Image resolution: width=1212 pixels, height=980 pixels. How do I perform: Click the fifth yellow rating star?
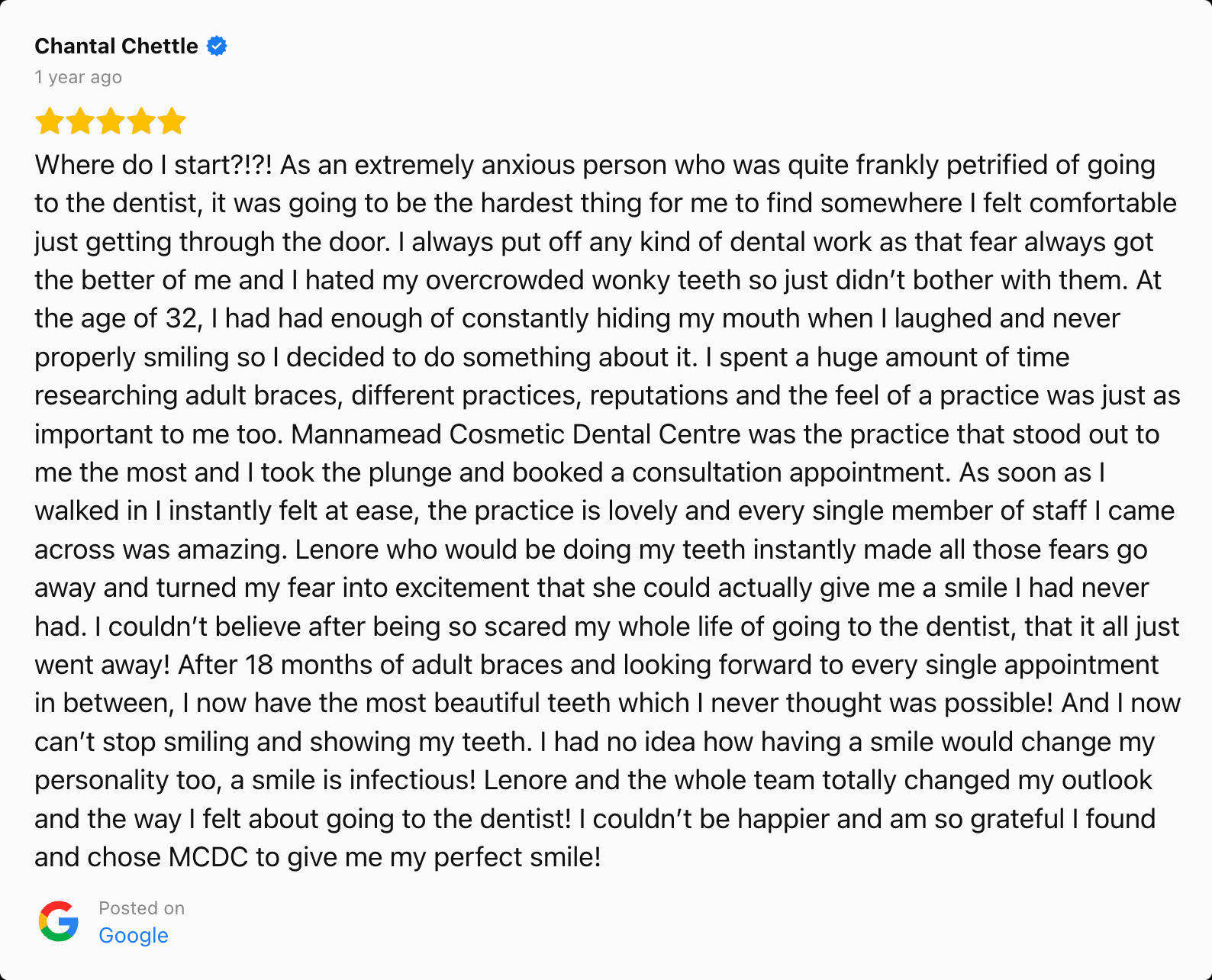click(172, 121)
